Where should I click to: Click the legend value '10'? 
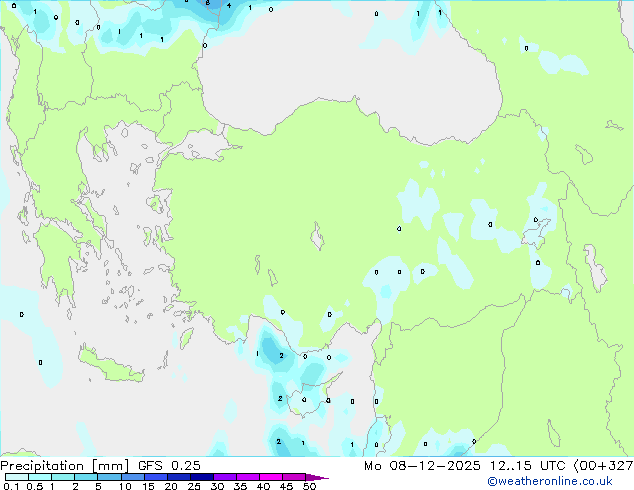[x=125, y=486]
